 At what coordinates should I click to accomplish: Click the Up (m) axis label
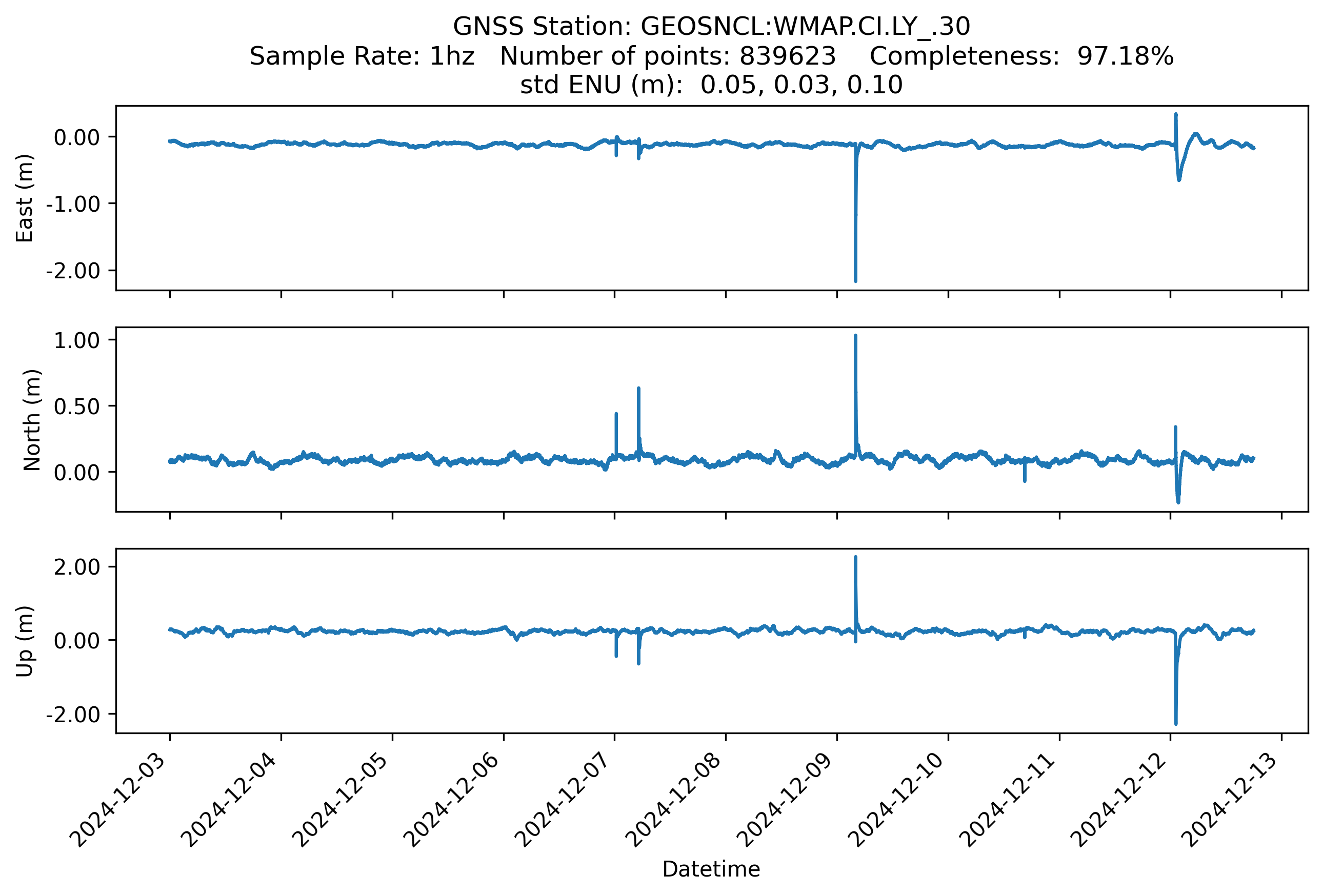(25, 641)
